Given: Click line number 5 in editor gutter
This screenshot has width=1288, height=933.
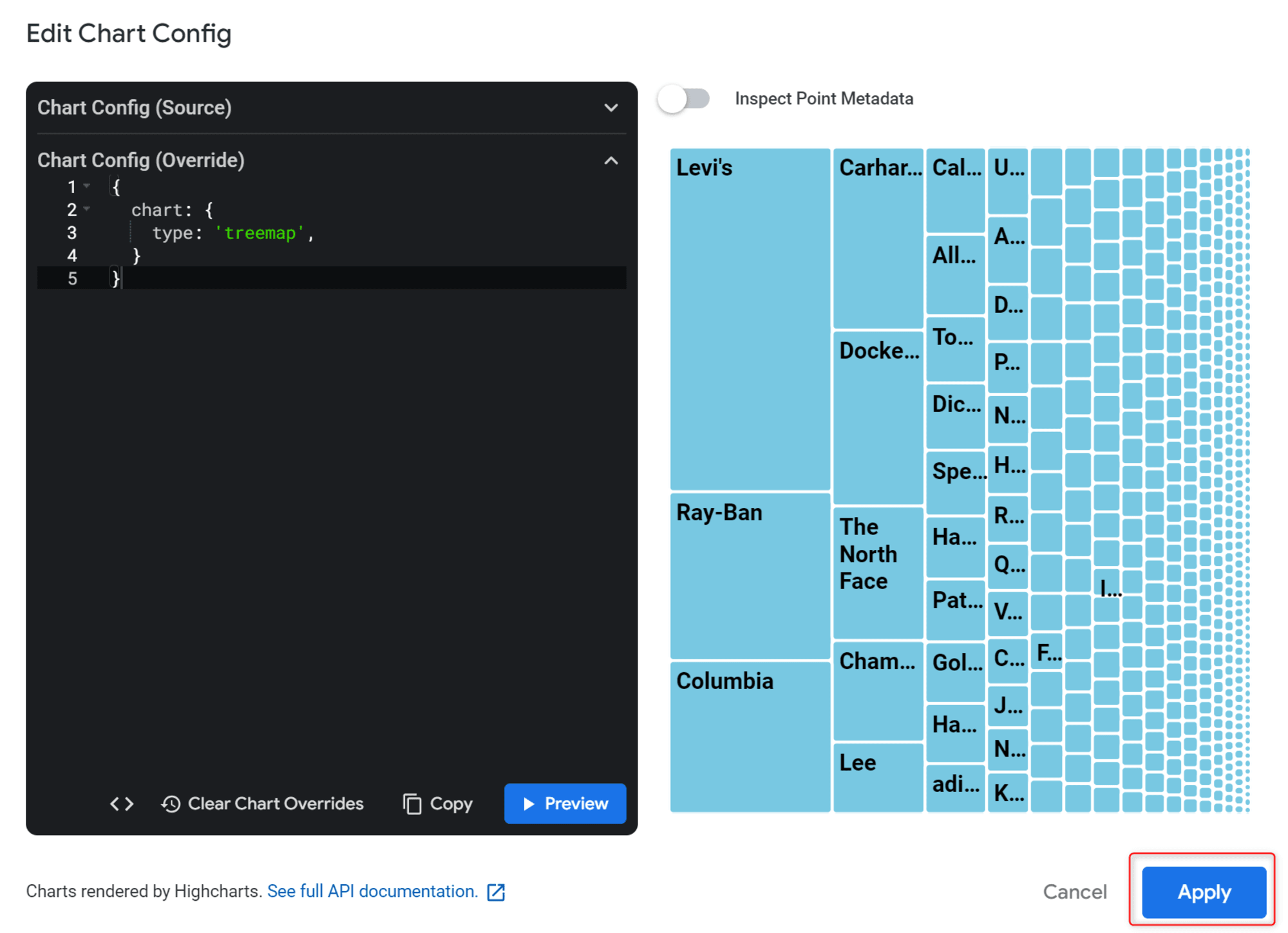Looking at the screenshot, I should (x=72, y=278).
